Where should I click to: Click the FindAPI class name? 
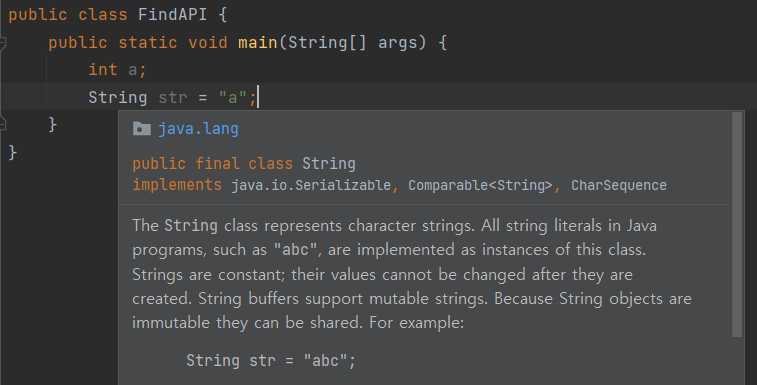172,14
